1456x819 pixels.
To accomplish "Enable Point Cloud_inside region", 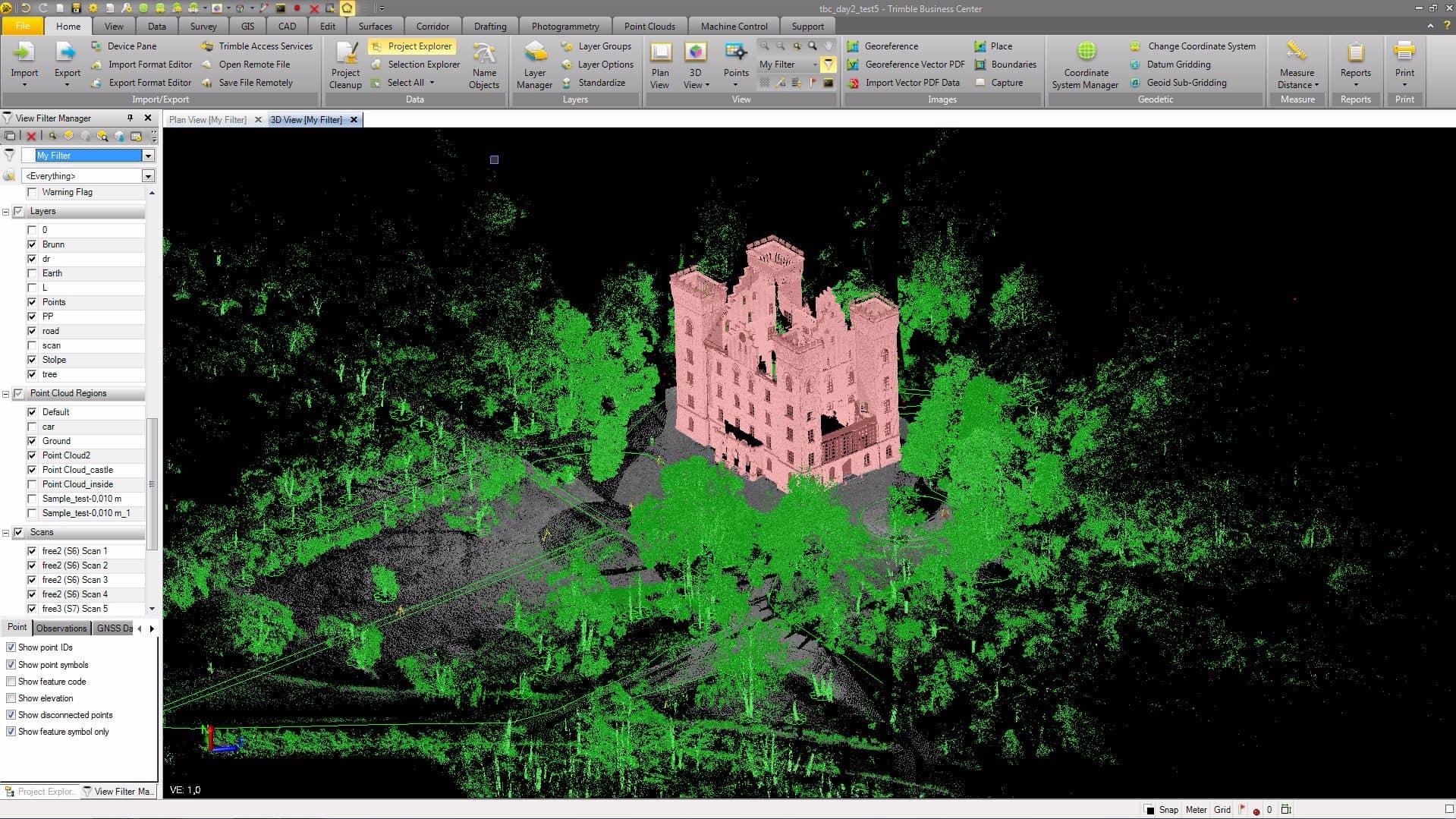I will coord(32,484).
